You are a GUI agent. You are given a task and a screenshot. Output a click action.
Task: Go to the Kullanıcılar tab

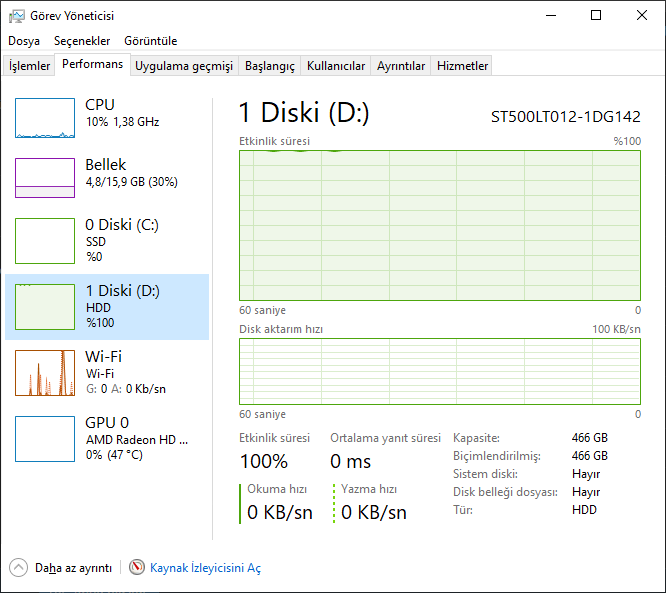336,65
